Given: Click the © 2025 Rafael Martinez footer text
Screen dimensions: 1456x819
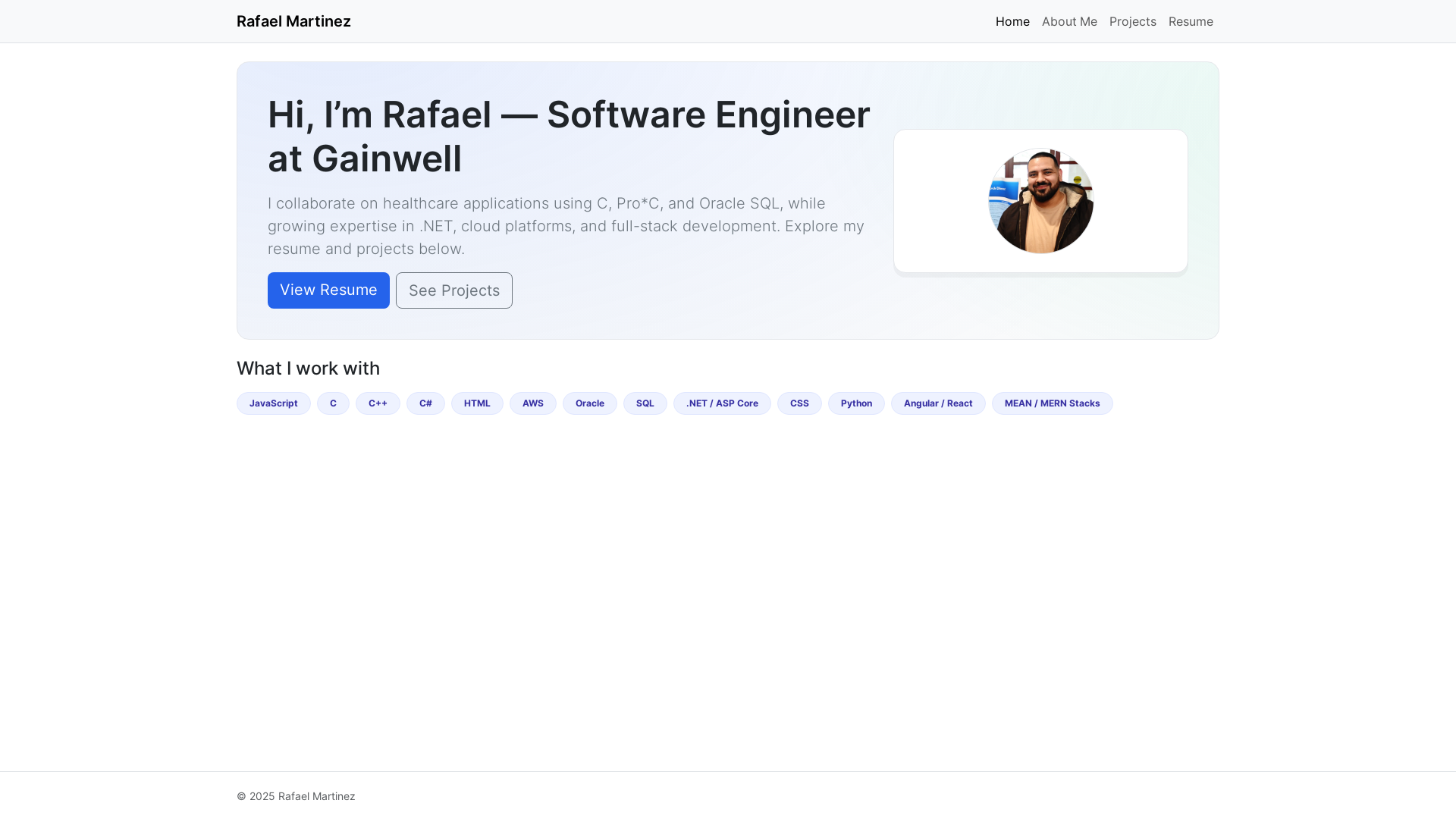Looking at the screenshot, I should coord(296,796).
